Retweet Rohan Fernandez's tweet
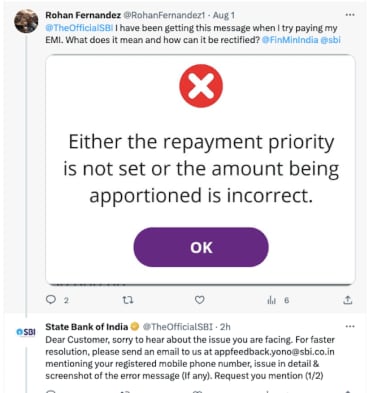Screen dimensions: 373x393 click(x=128, y=300)
